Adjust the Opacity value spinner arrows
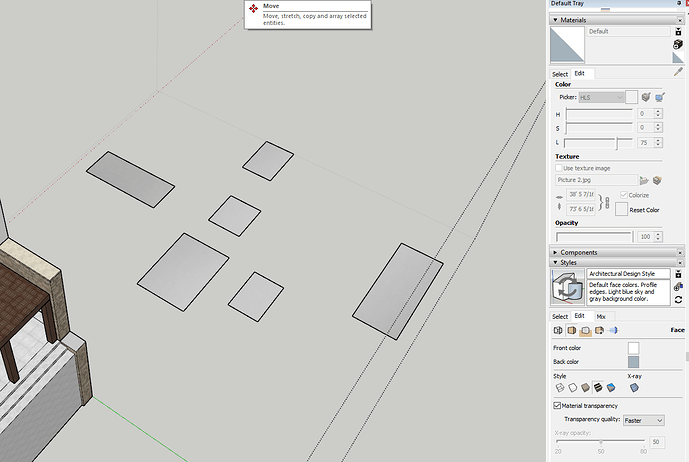Screen dimensions: 689x462 click(x=658, y=236)
